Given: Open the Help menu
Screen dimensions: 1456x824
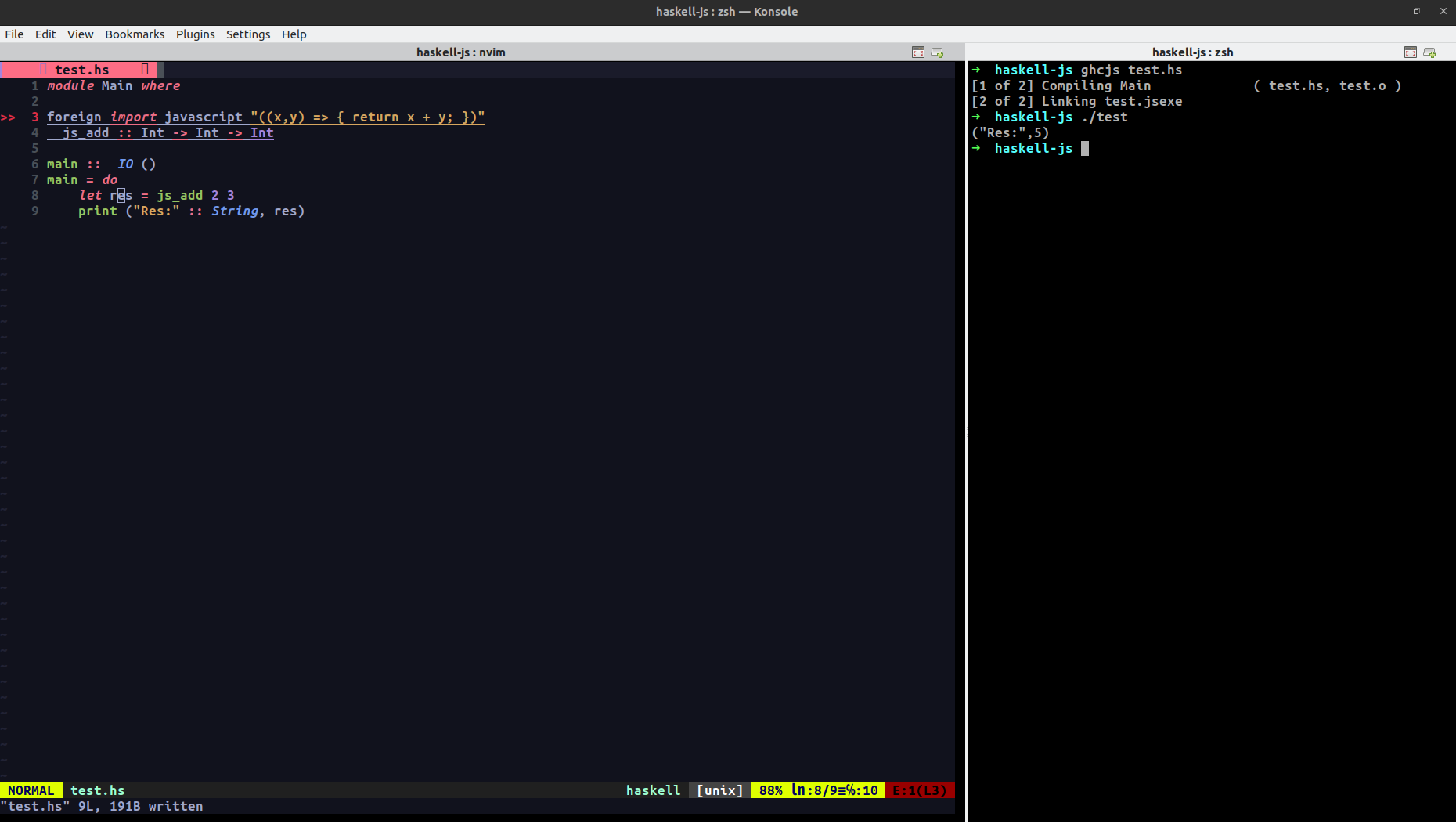Looking at the screenshot, I should 294,34.
